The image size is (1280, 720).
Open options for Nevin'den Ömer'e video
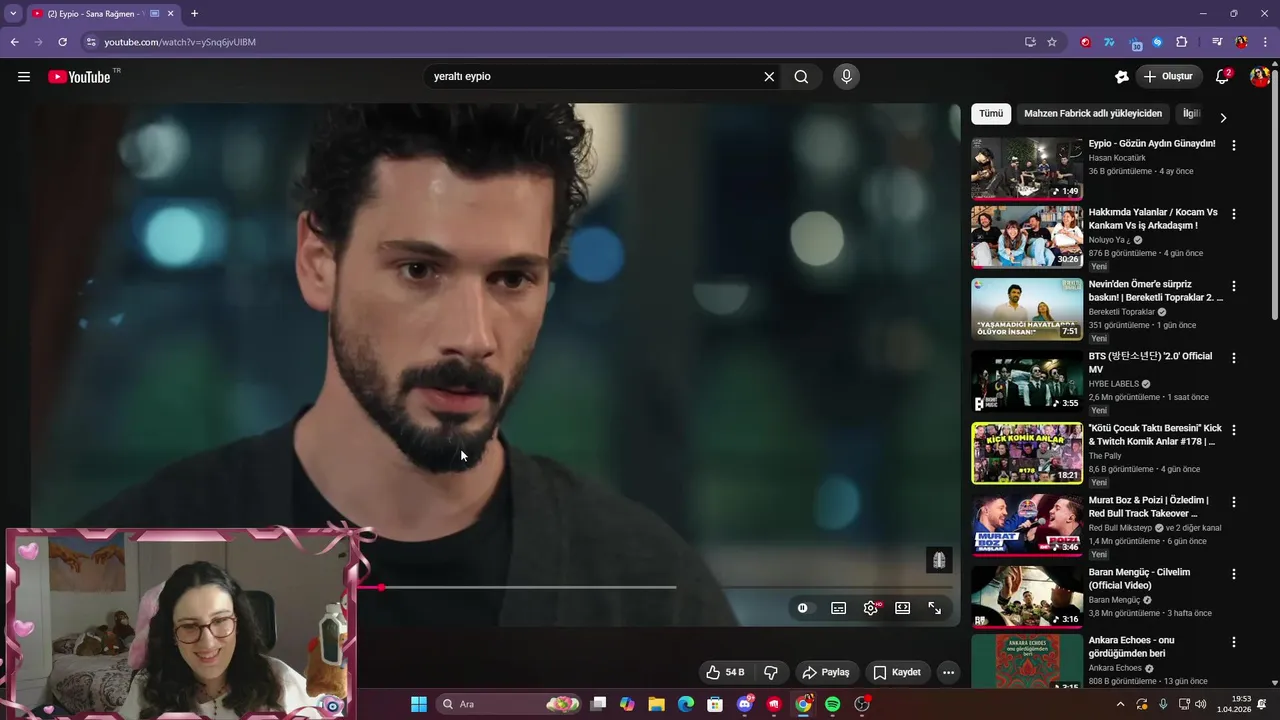(1233, 286)
